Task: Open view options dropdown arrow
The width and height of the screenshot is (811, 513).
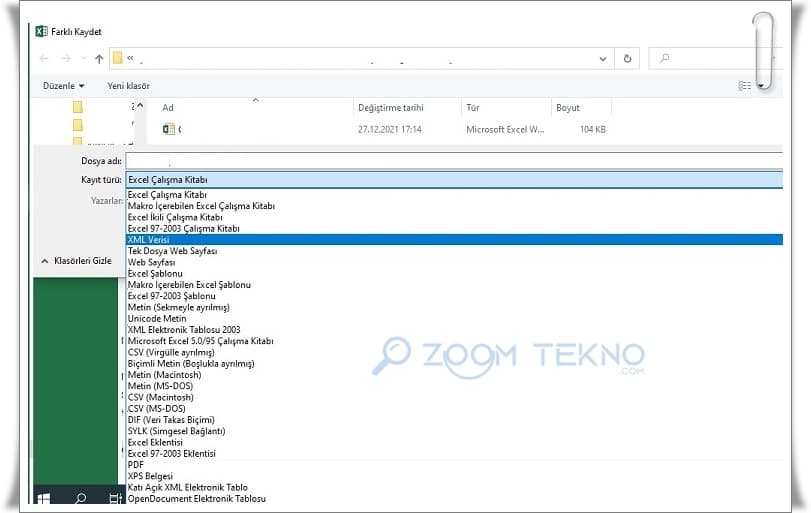Action: coord(761,86)
